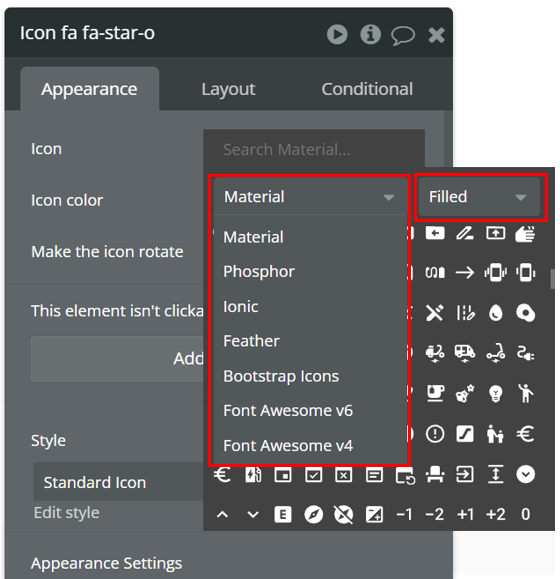Pick the escalator stairs icon
This screenshot has width=560, height=579.
click(465, 434)
